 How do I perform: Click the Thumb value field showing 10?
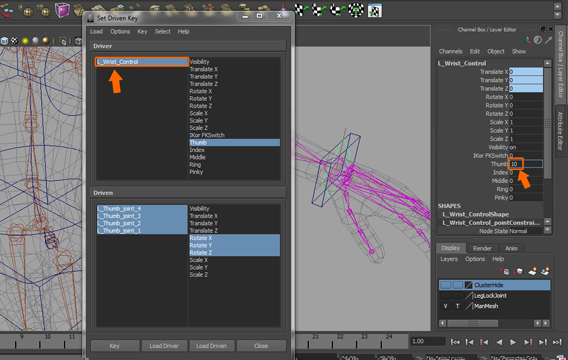526,164
